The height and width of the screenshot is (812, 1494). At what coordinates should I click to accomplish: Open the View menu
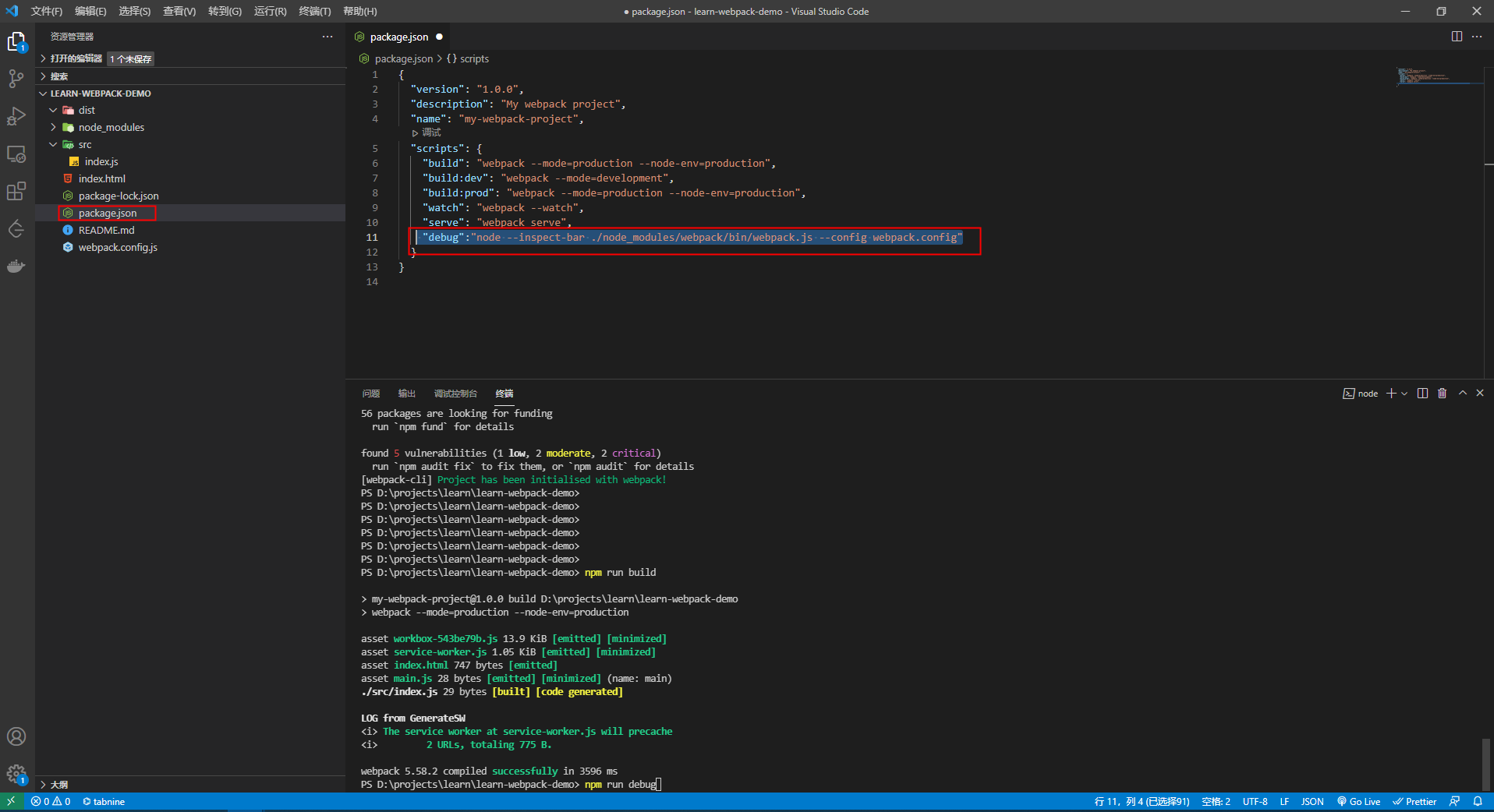click(179, 11)
